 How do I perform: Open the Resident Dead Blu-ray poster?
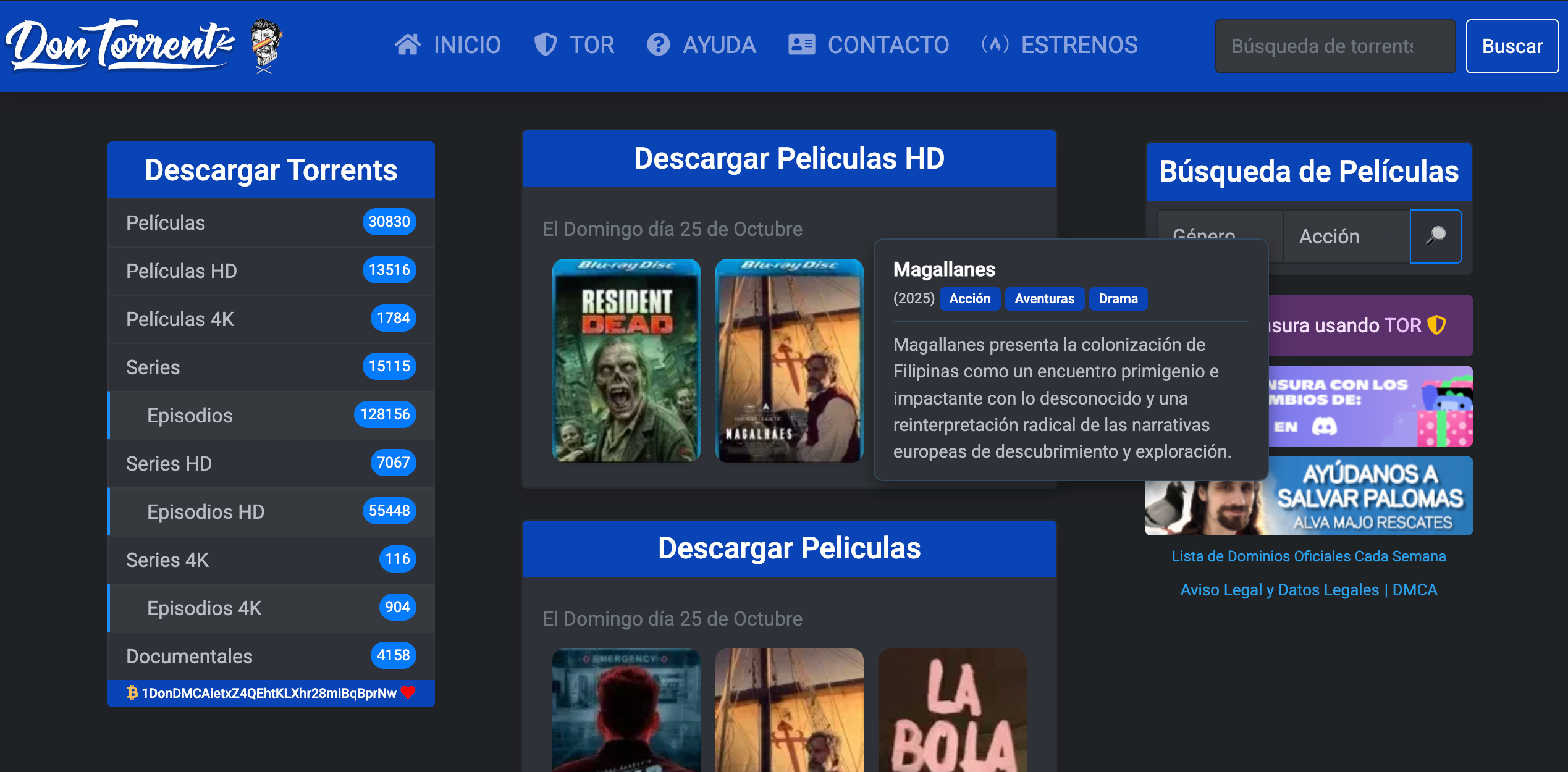[x=626, y=360]
